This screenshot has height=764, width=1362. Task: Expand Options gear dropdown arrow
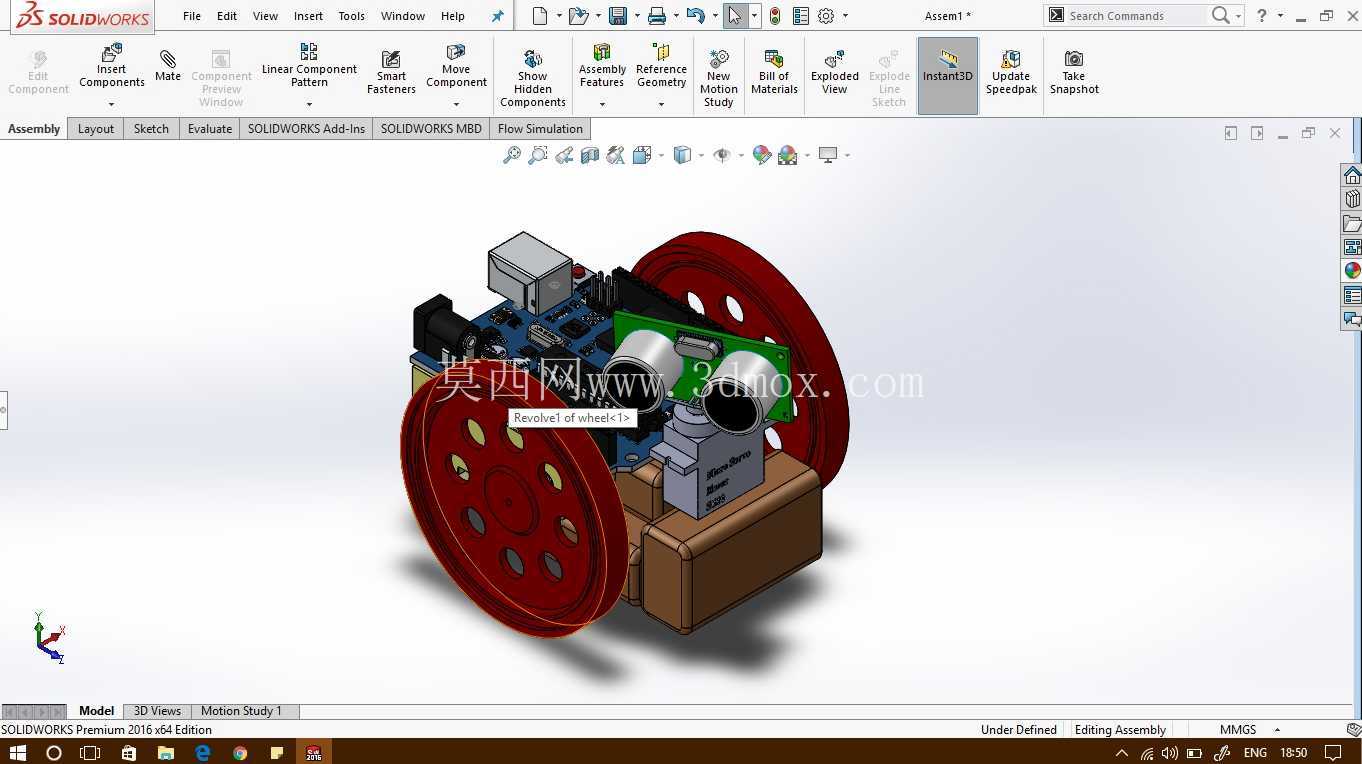[845, 16]
